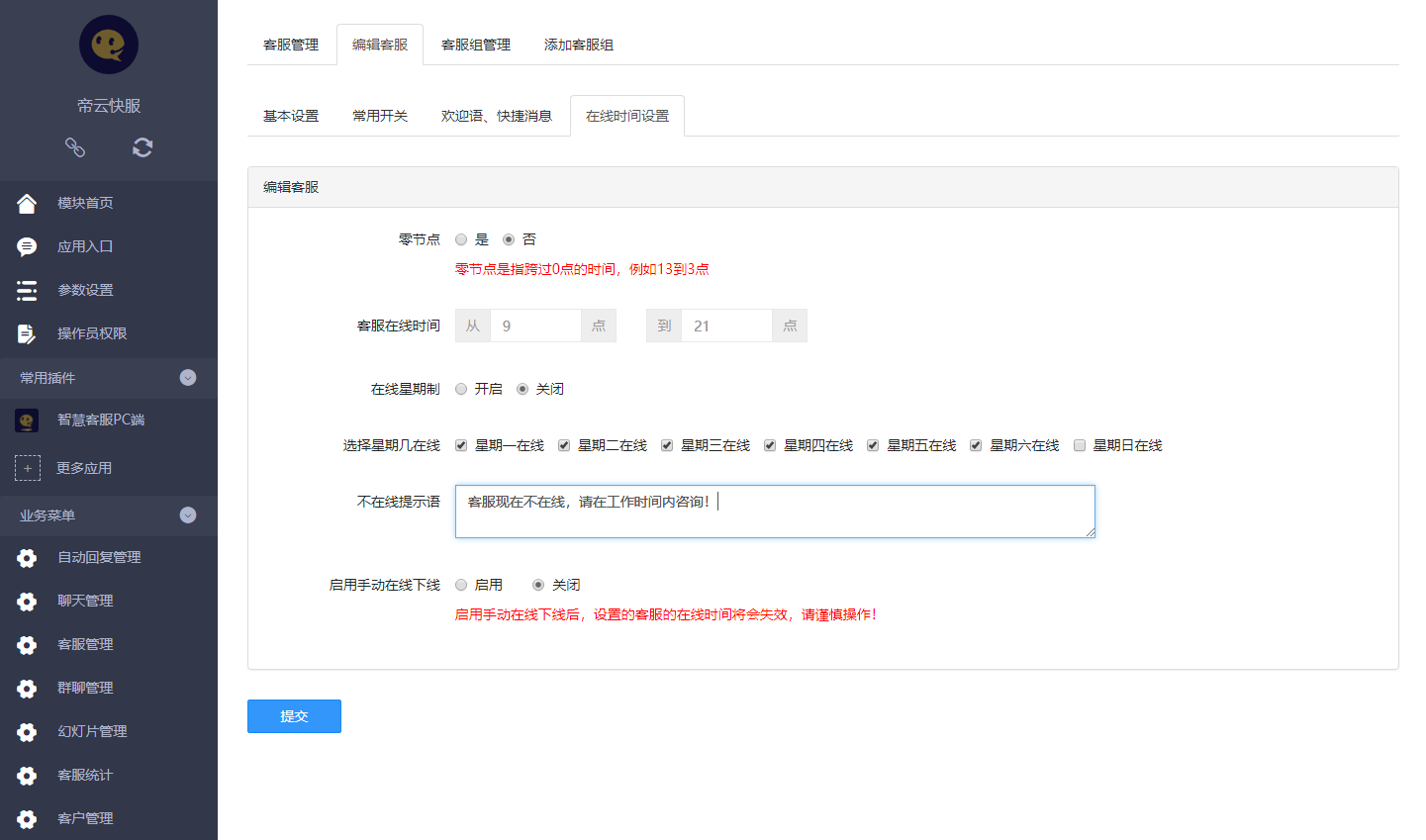Viewport: 1426px width, 840px height.
Task: Collapse the 业务菜单 section arrow
Action: click(x=188, y=515)
